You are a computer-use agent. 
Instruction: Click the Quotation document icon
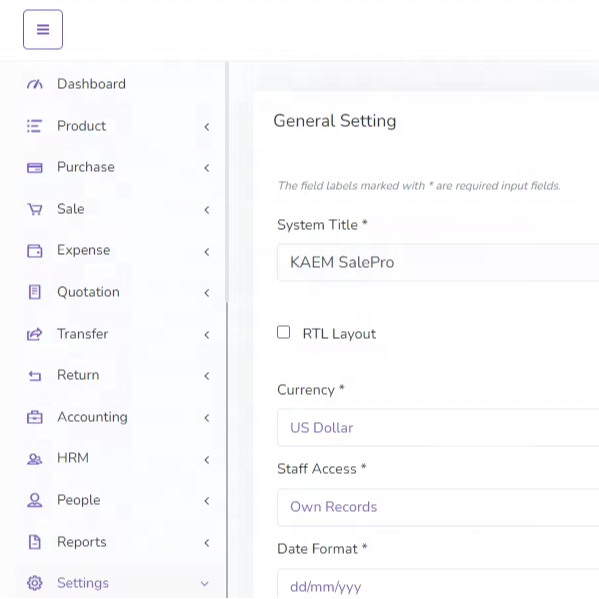point(35,292)
